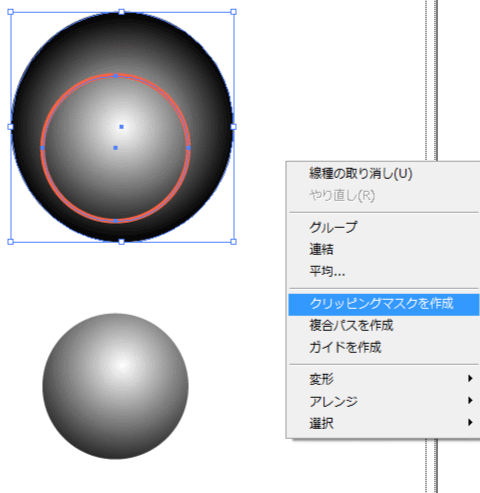Expand the アレンジ submenu

tap(383, 401)
